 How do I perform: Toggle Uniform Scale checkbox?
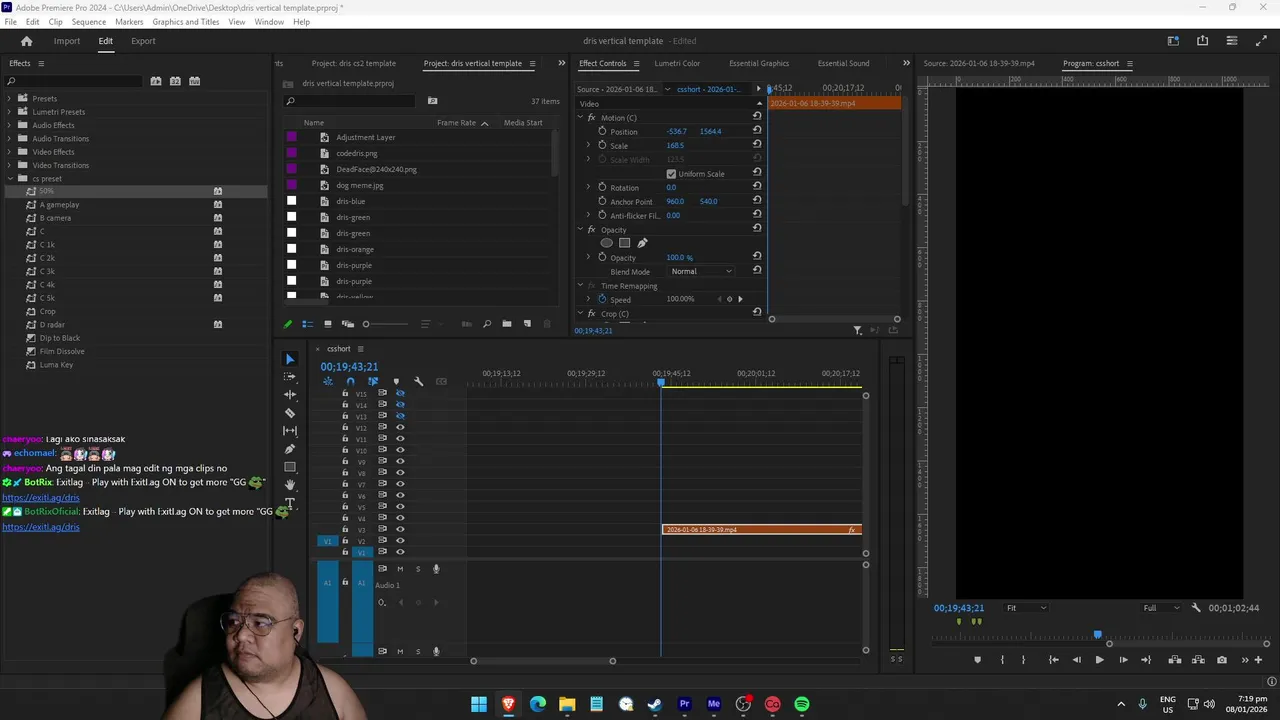point(671,174)
